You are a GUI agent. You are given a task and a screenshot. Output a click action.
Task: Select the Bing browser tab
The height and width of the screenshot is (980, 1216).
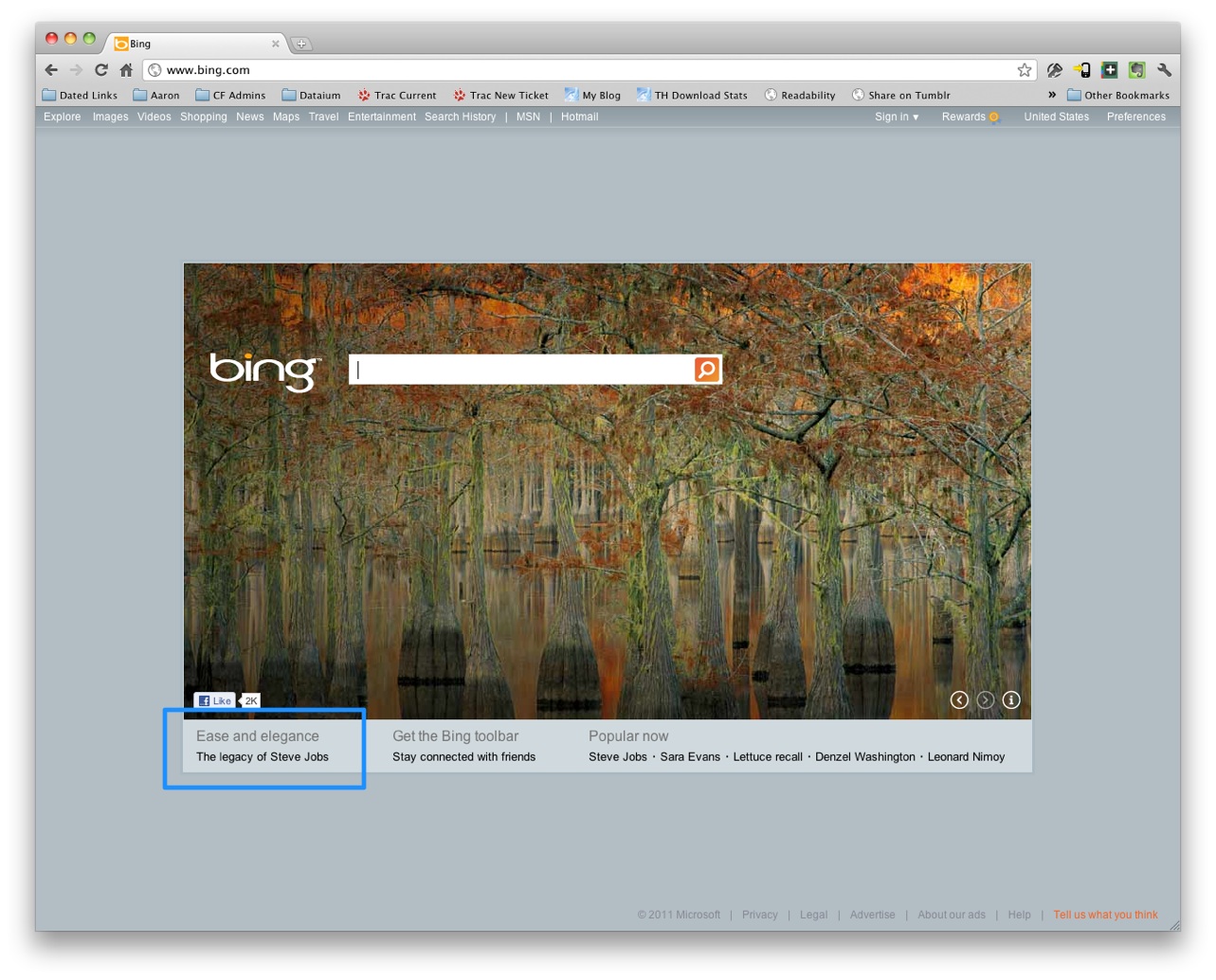(196, 44)
